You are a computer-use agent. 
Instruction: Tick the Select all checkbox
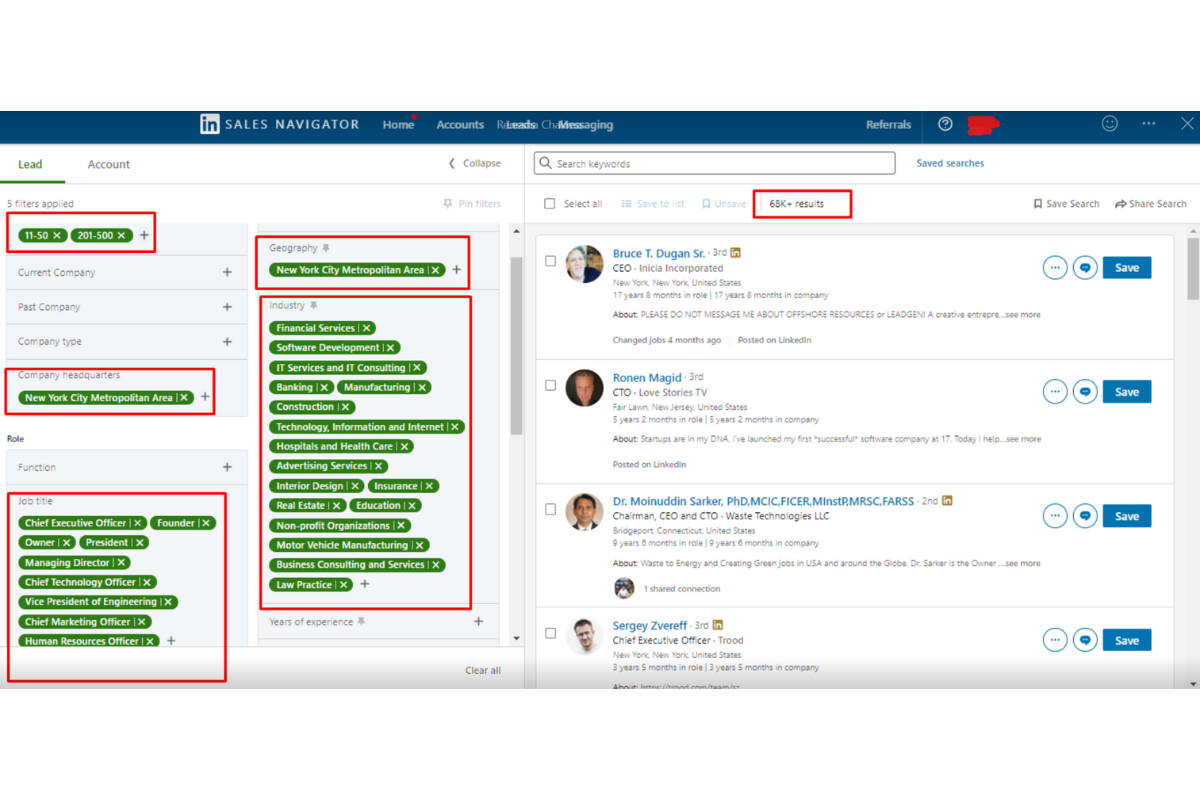click(x=549, y=204)
